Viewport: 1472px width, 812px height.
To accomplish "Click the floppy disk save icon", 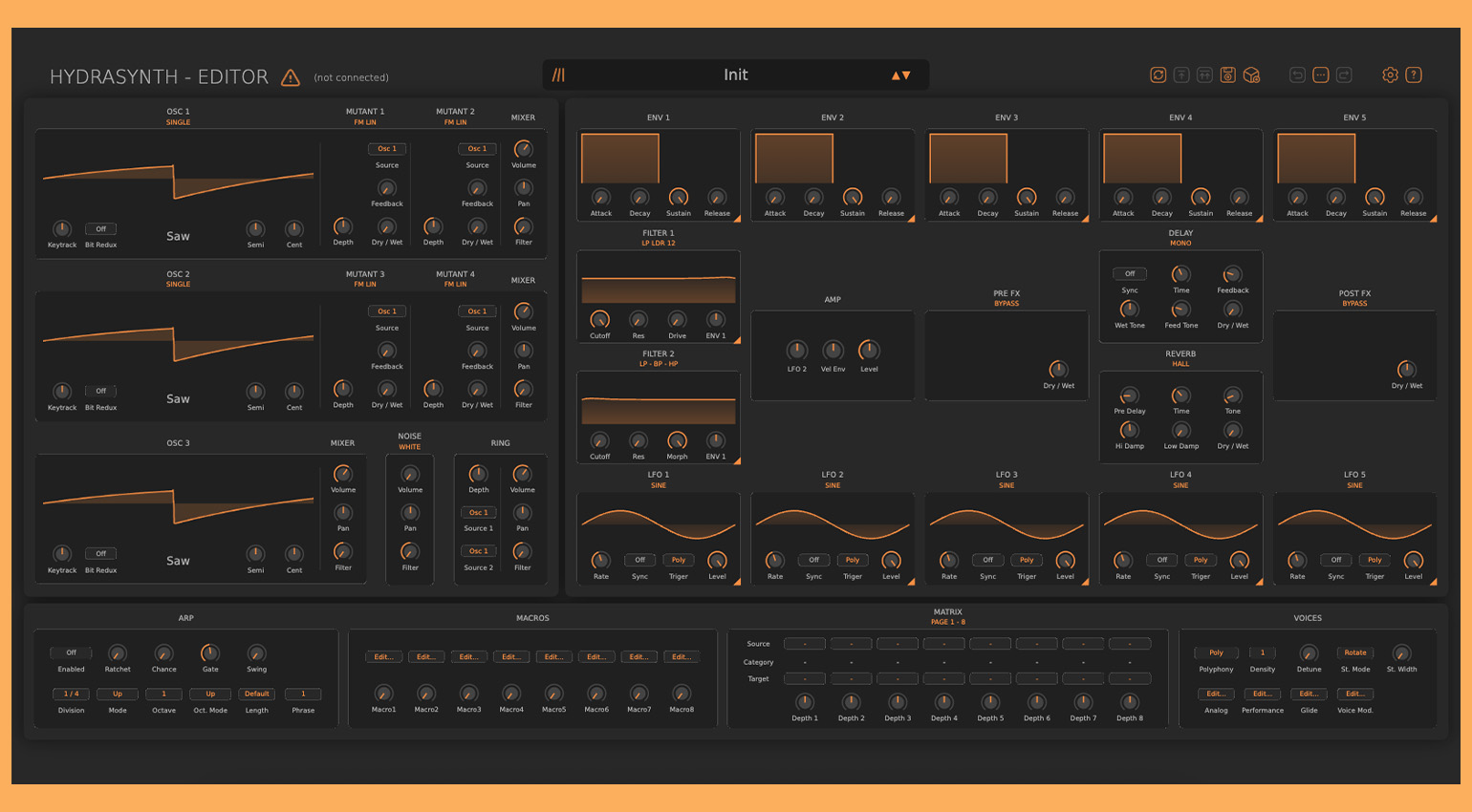I will [1228, 75].
